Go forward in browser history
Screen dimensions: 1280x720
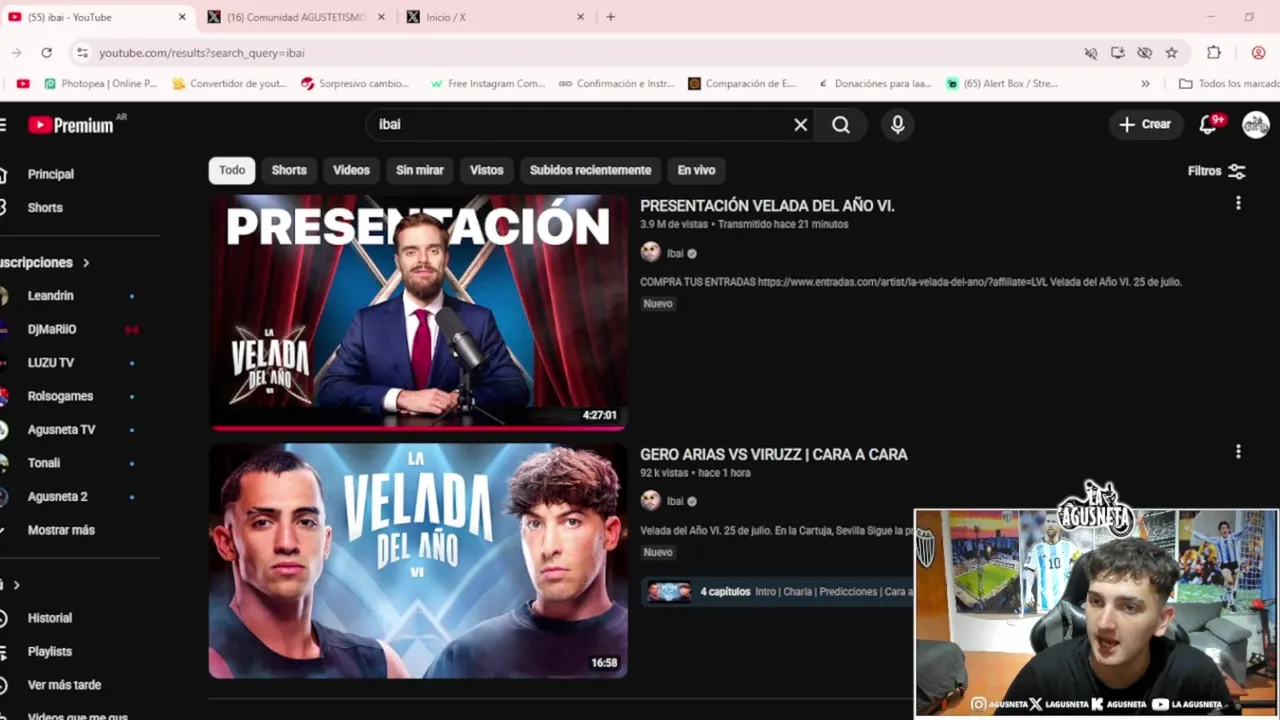tap(16, 53)
